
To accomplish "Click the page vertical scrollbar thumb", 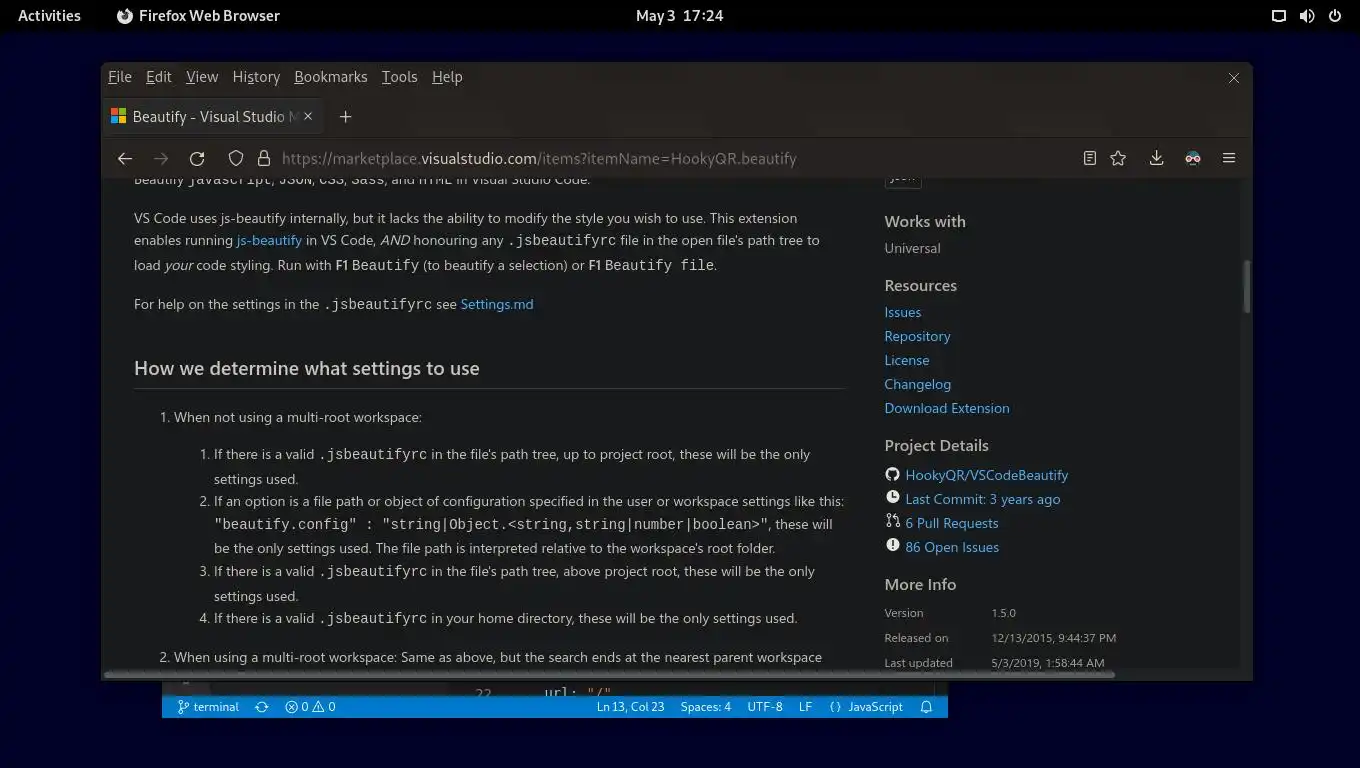I will click(1246, 287).
